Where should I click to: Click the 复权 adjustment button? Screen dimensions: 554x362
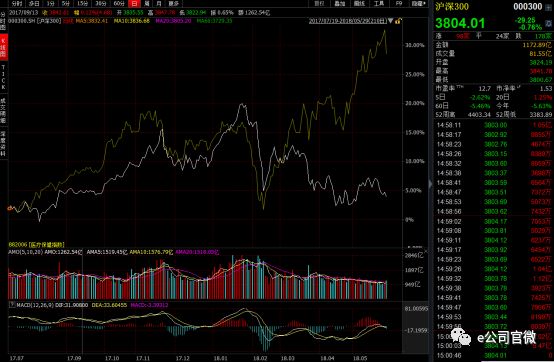coord(319,4)
